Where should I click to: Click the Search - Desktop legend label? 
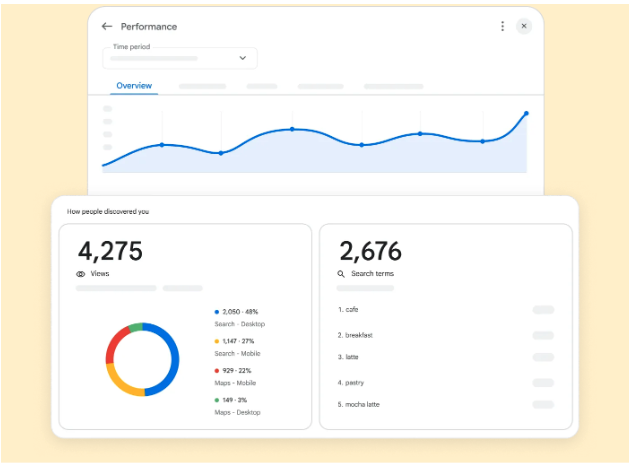point(239,324)
